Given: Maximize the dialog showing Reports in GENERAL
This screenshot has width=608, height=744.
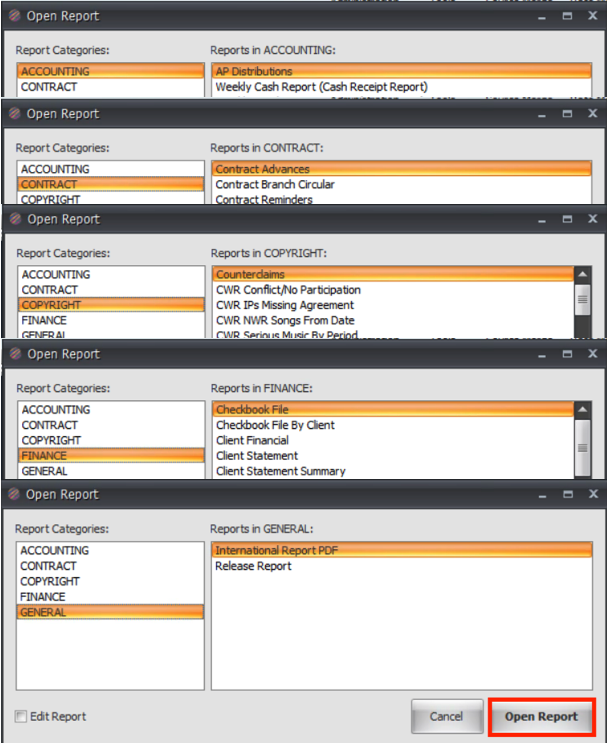Looking at the screenshot, I should point(567,494).
